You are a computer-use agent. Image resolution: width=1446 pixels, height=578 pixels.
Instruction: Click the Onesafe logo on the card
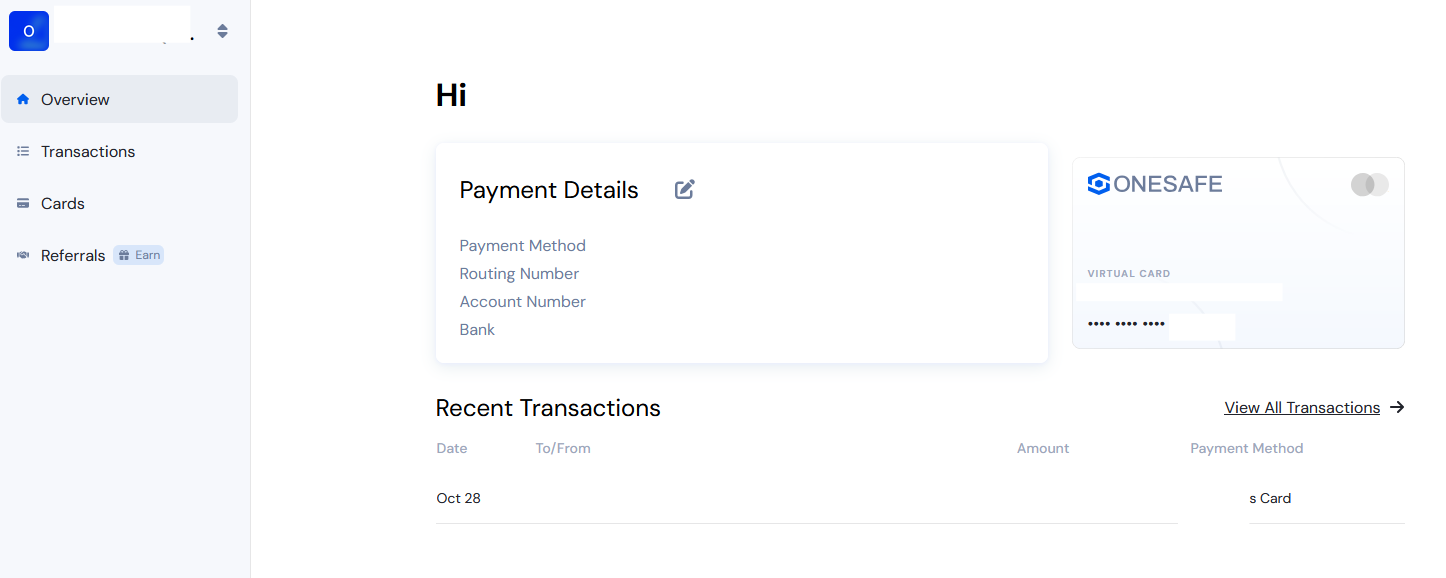pos(1154,184)
